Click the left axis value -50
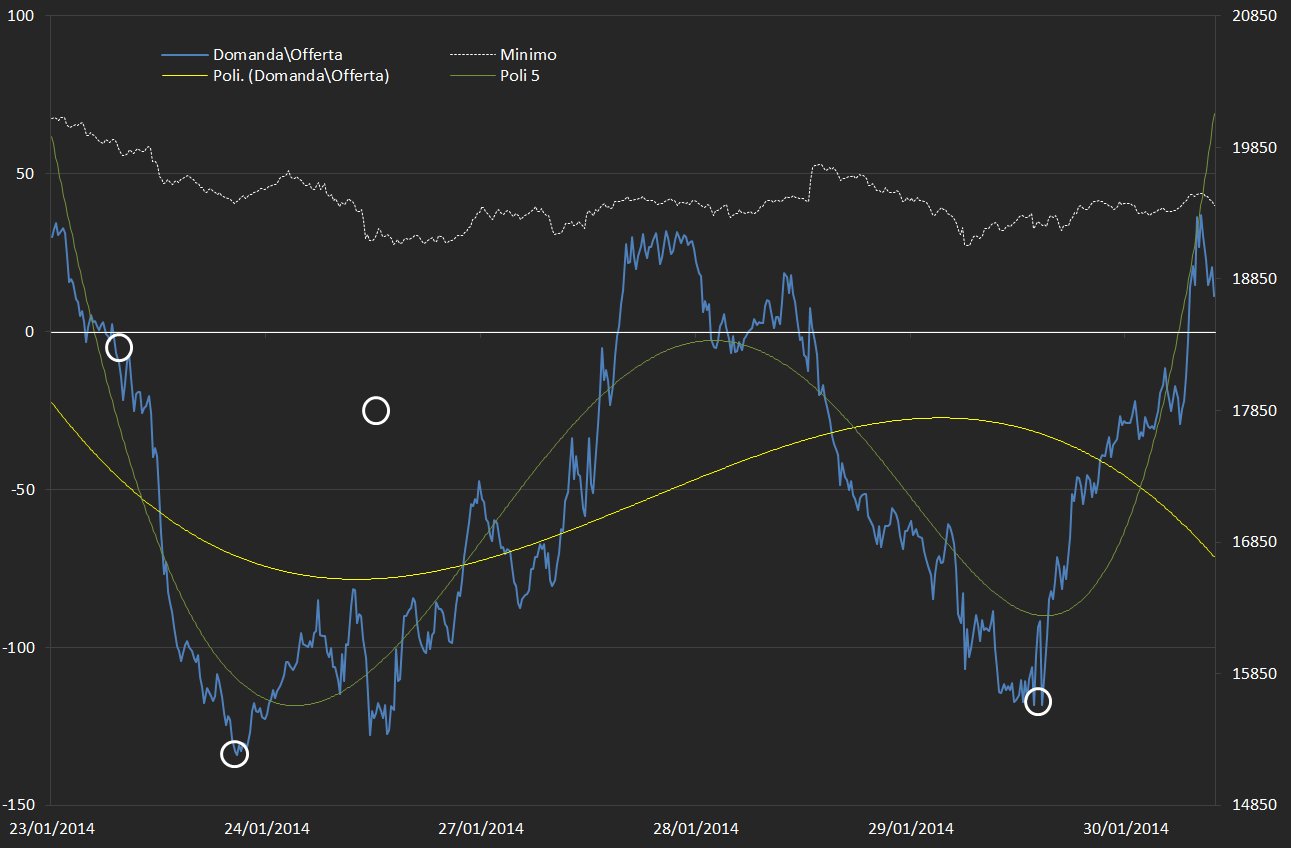1291x848 pixels. pos(22,490)
